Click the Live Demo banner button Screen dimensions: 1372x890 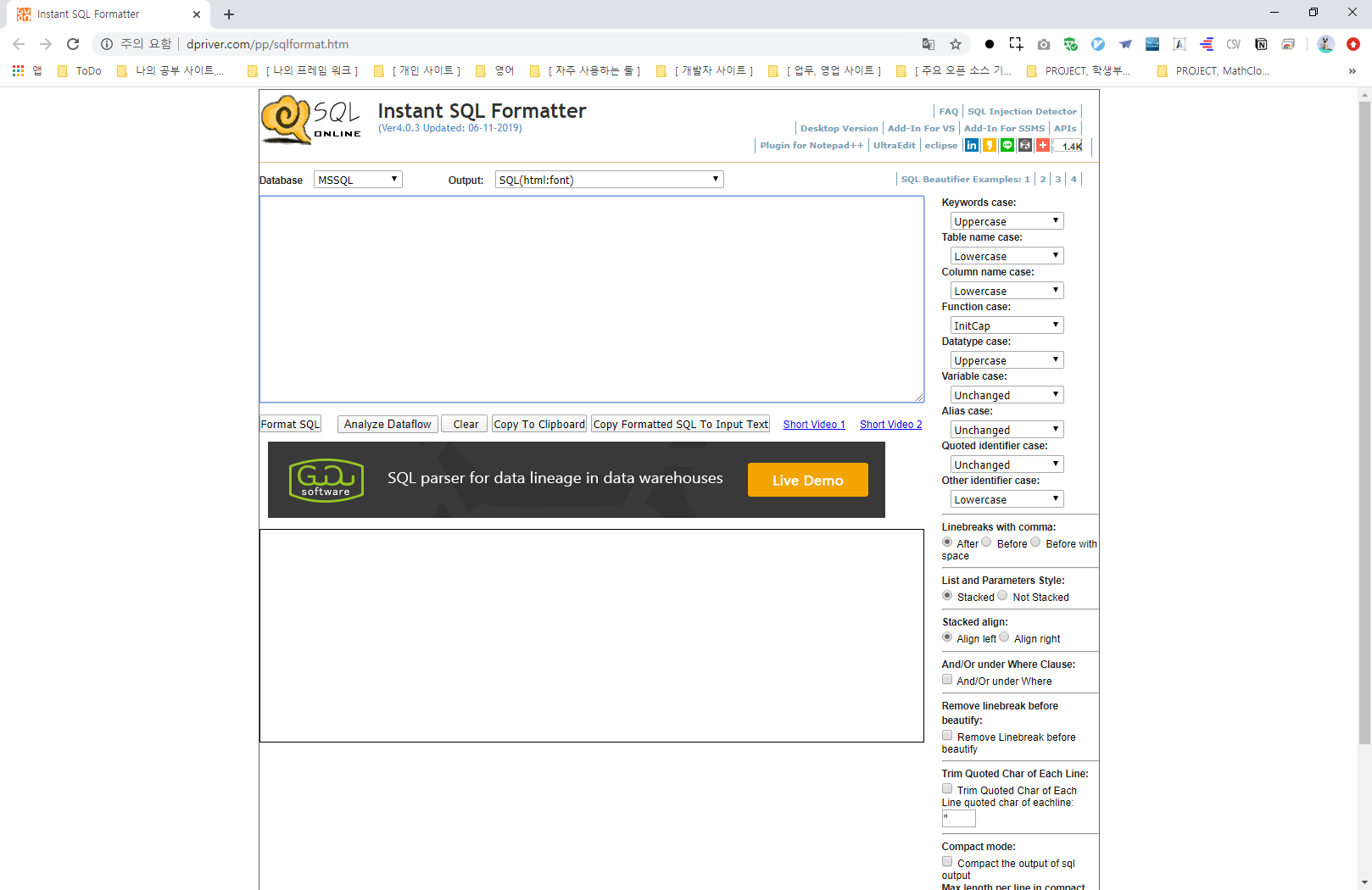(x=808, y=480)
